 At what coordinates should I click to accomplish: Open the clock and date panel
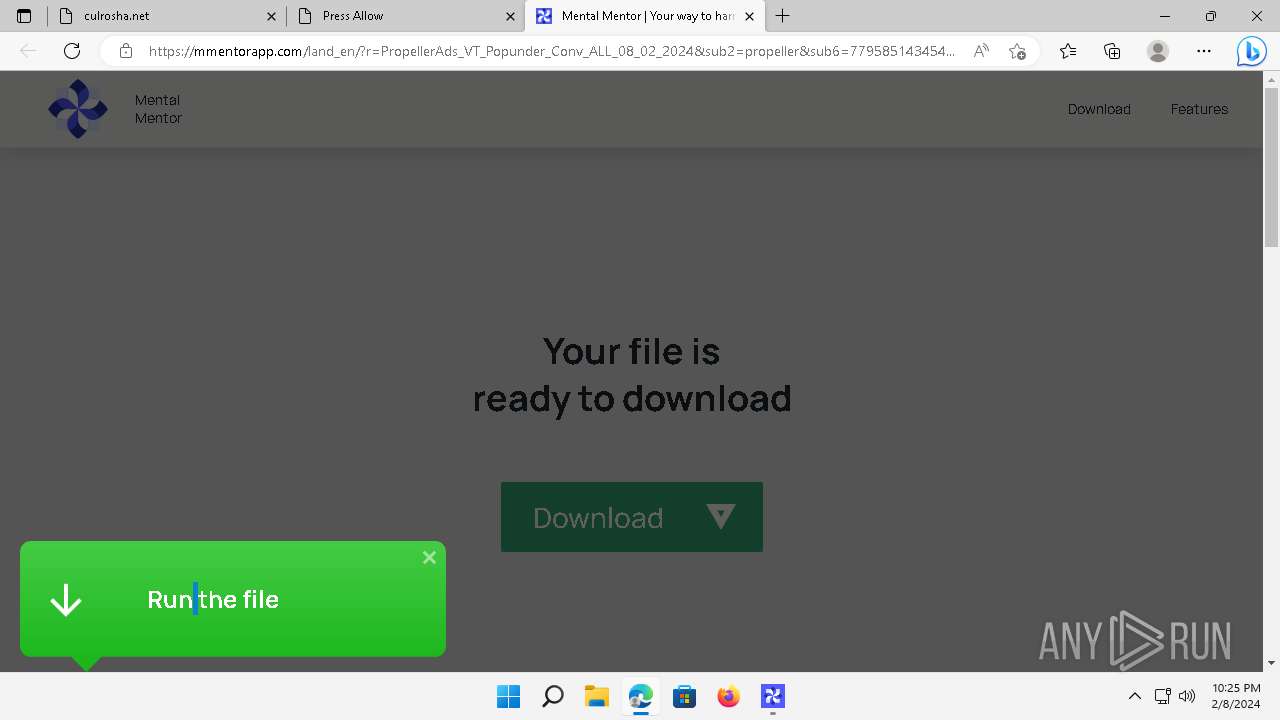click(x=1236, y=696)
